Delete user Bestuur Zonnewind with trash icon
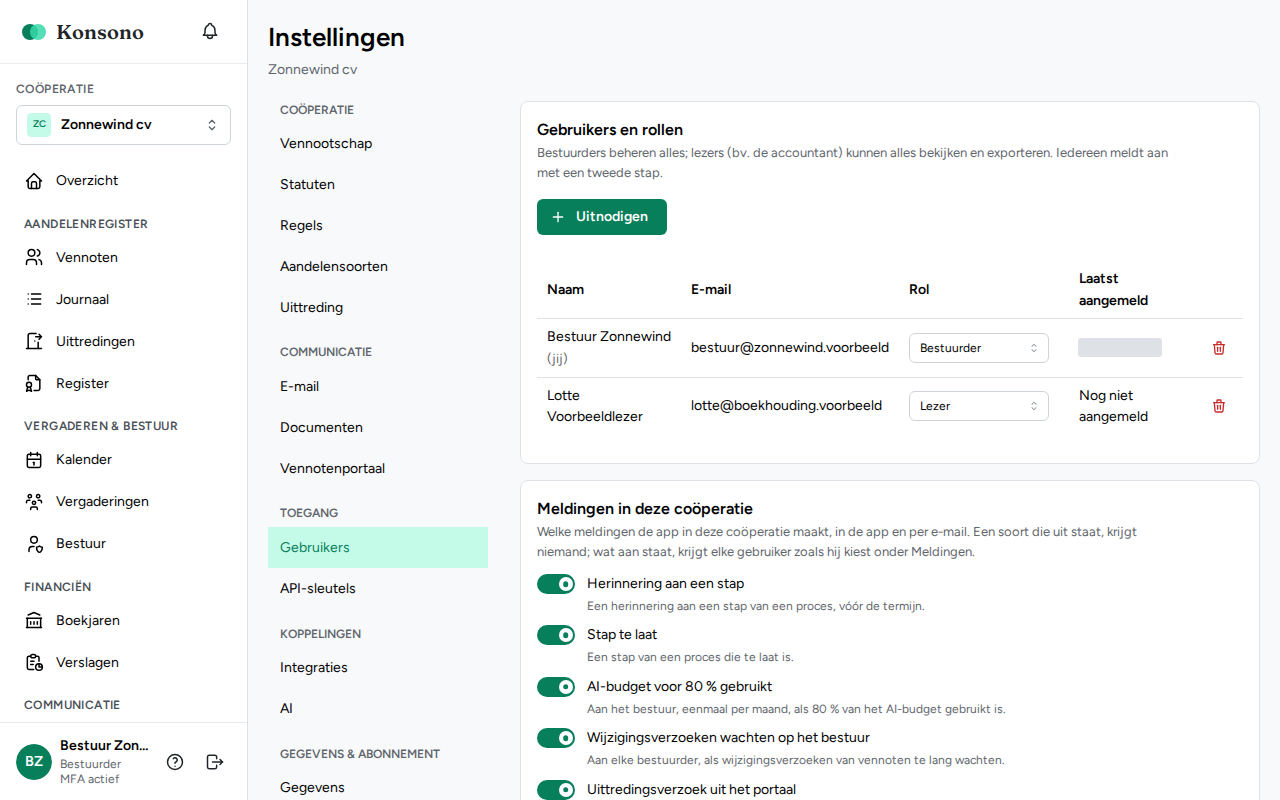This screenshot has height=800, width=1280. tap(1218, 348)
